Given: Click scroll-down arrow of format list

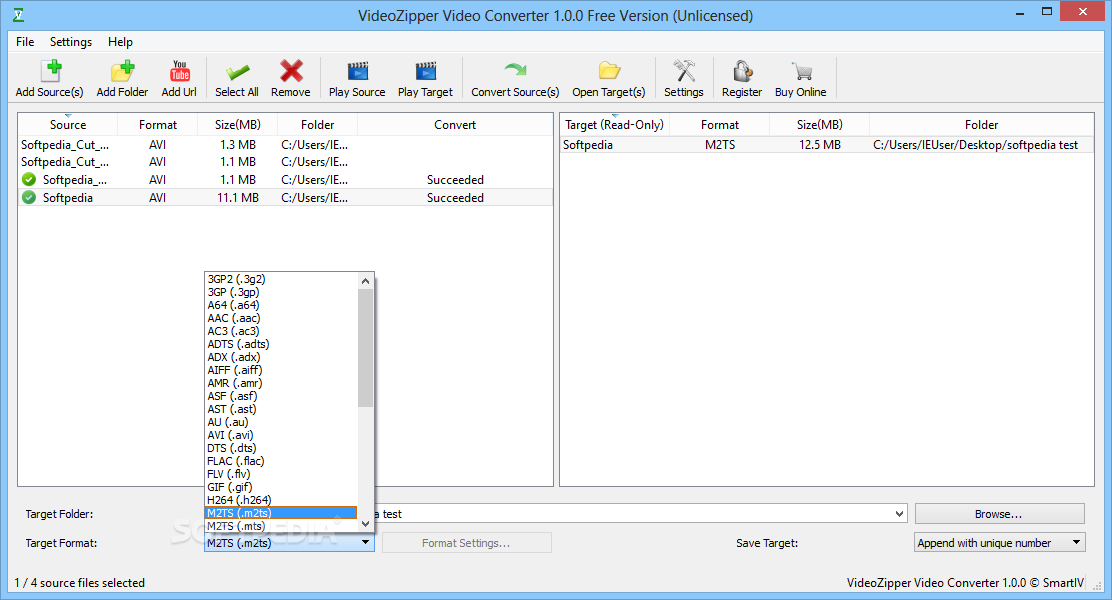Looking at the screenshot, I should (365, 524).
